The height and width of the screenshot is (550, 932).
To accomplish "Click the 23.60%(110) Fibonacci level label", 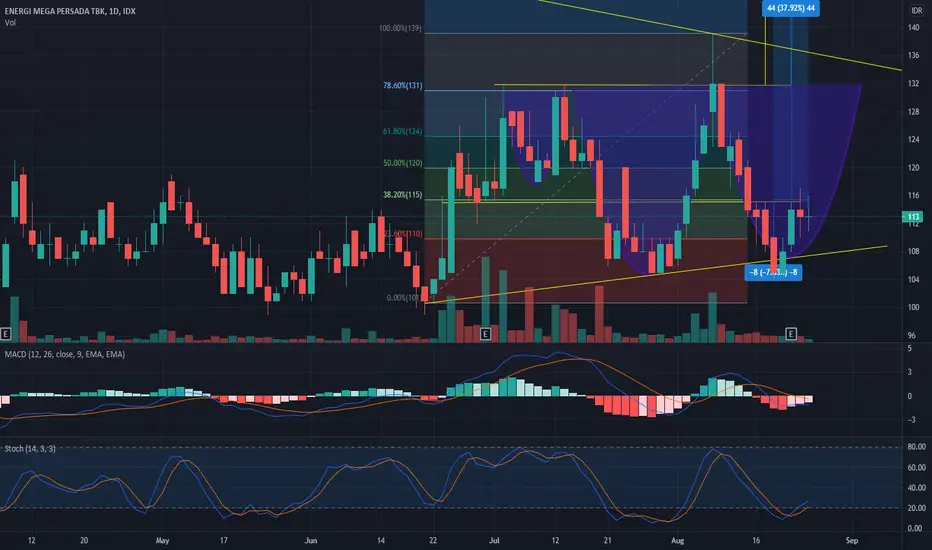I will coord(403,234).
